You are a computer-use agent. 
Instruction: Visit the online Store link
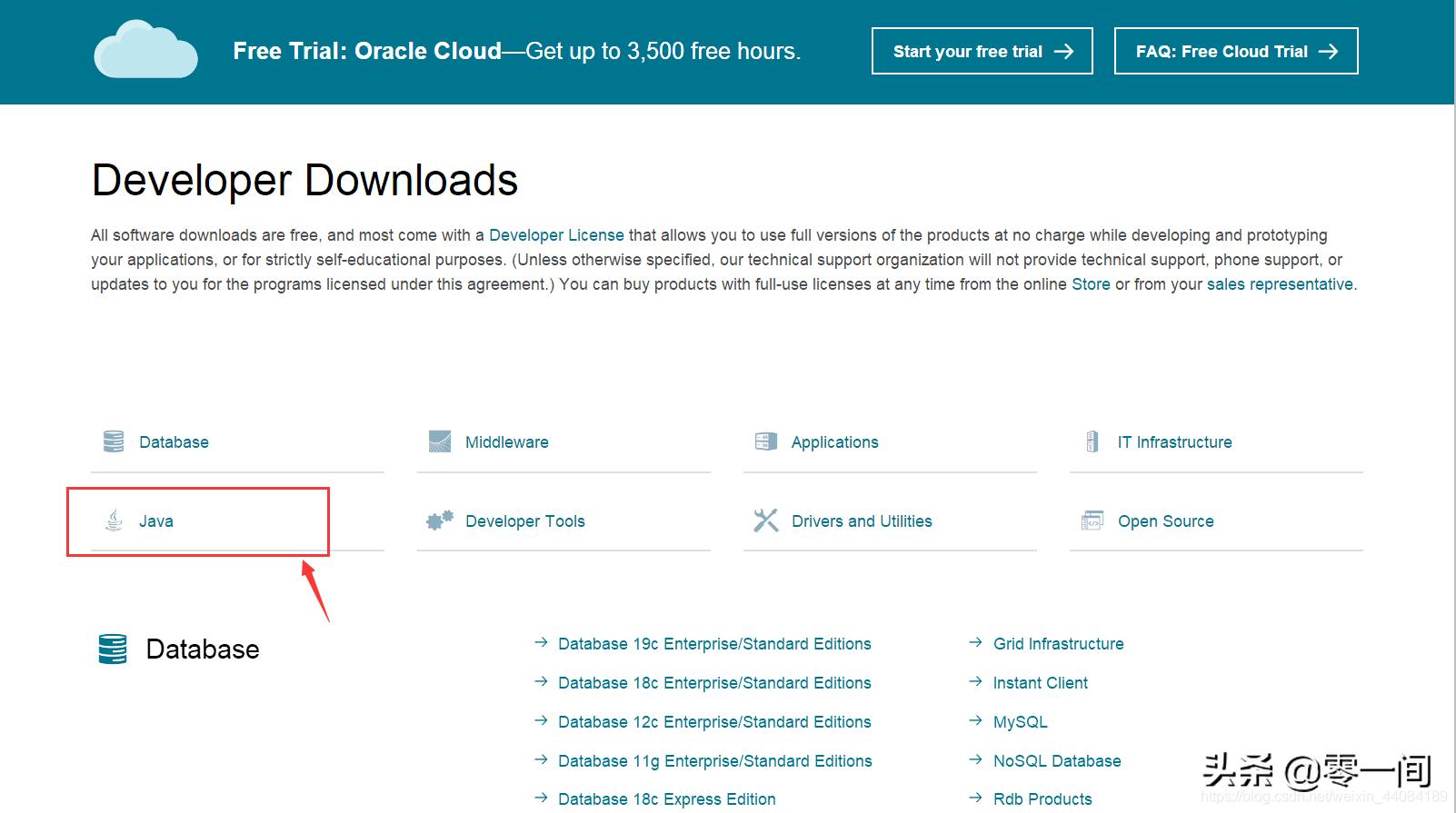[x=1091, y=284]
